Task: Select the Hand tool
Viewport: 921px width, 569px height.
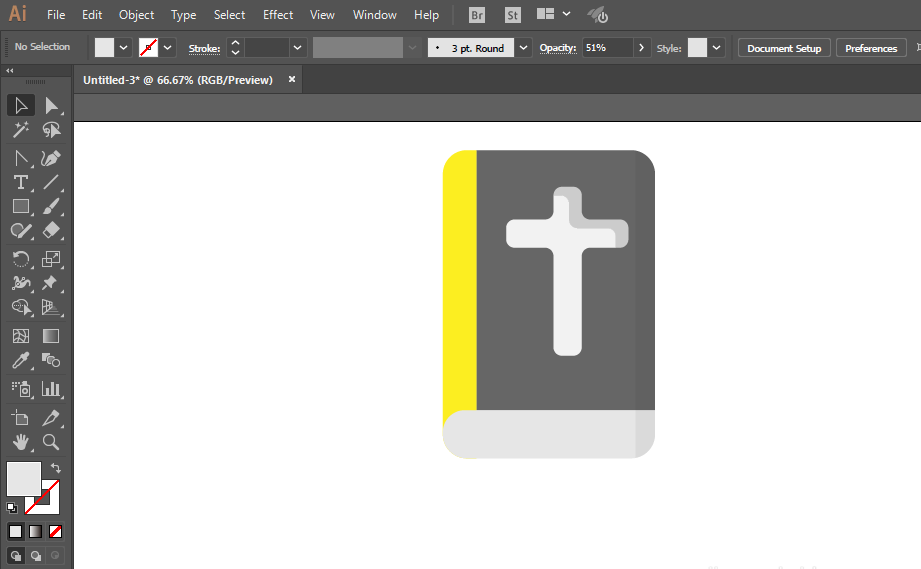Action: 21,442
